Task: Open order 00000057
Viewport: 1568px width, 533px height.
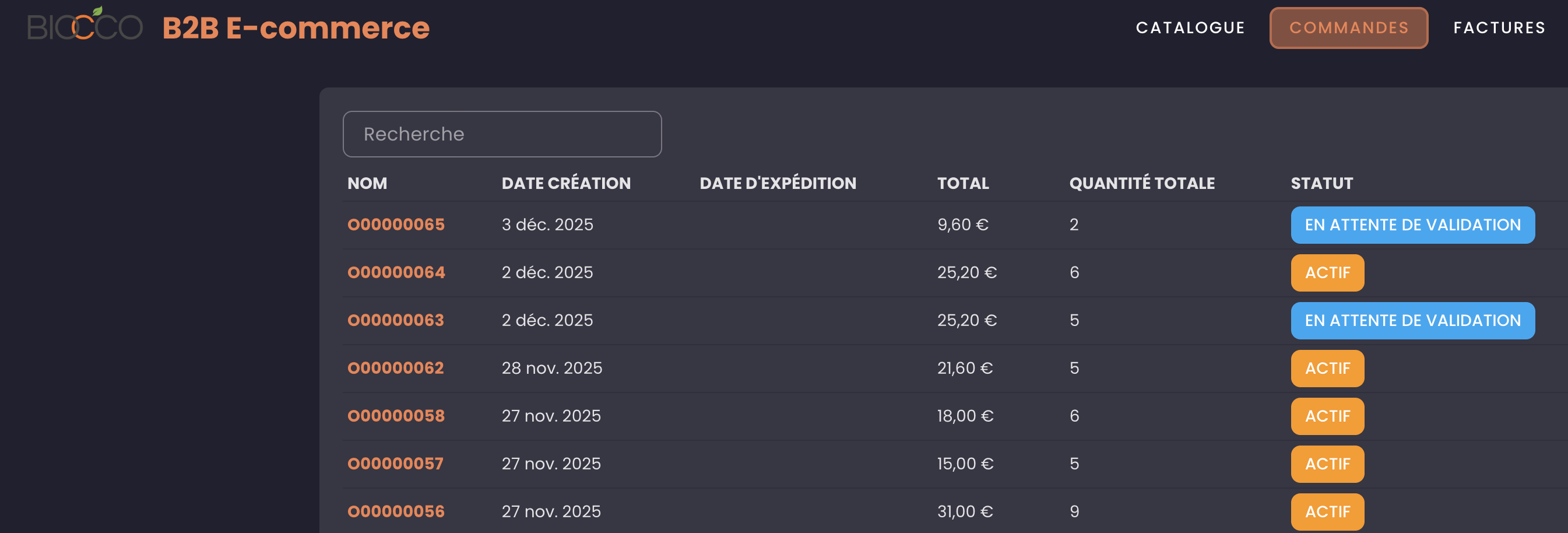Action: [395, 464]
